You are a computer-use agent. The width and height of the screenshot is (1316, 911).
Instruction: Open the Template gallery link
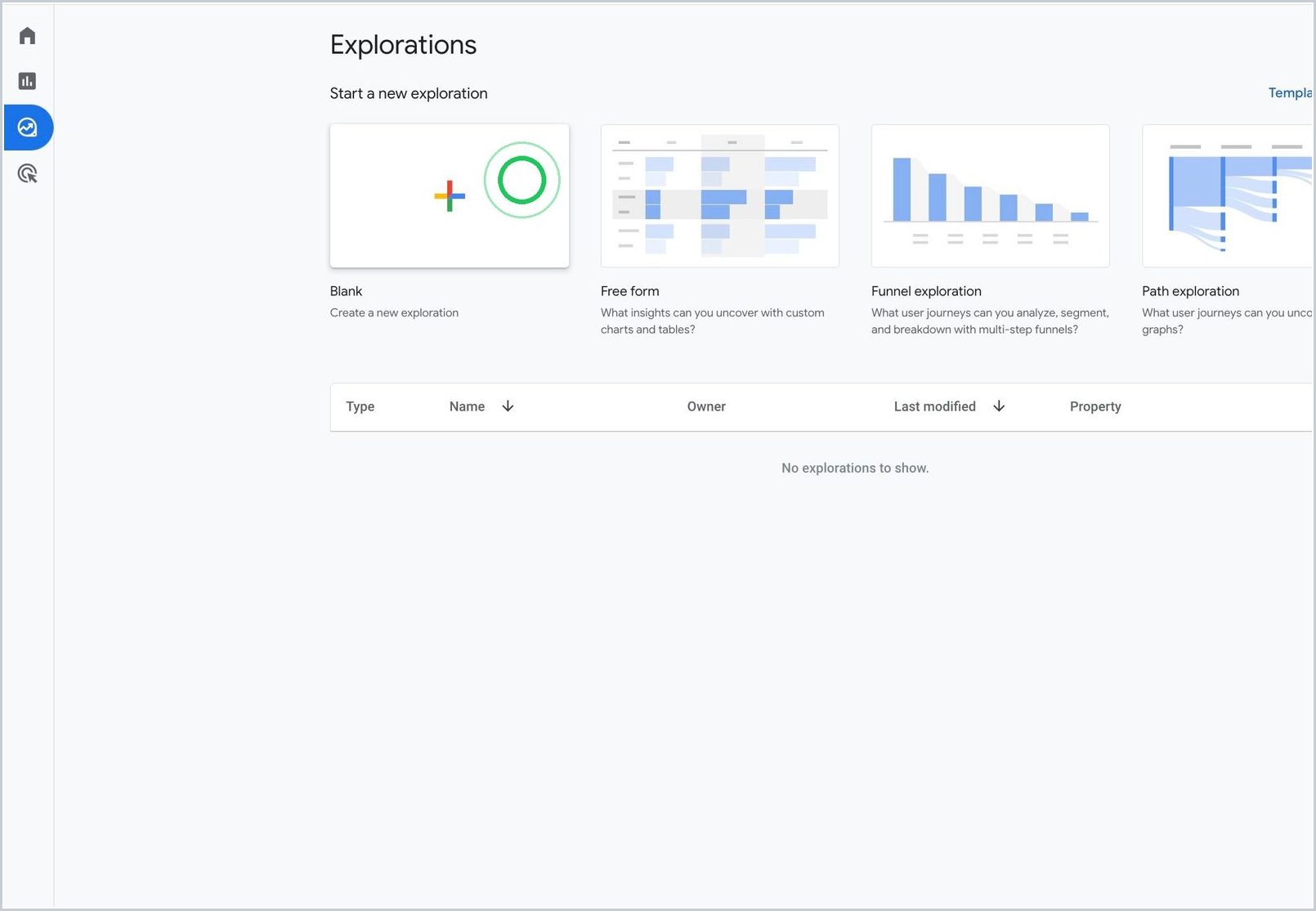(x=1291, y=93)
